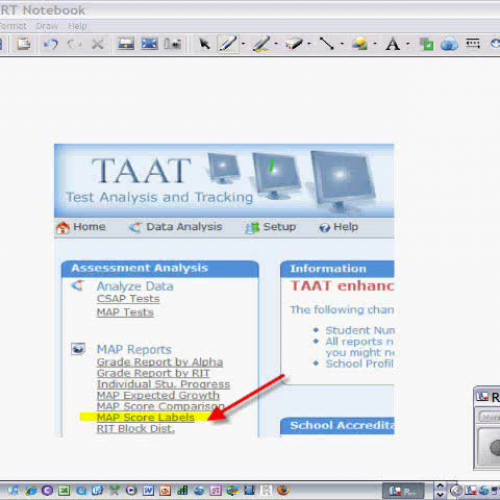Click the tray scroll up/down stepper
This screenshot has width=500, height=500.
point(440,490)
